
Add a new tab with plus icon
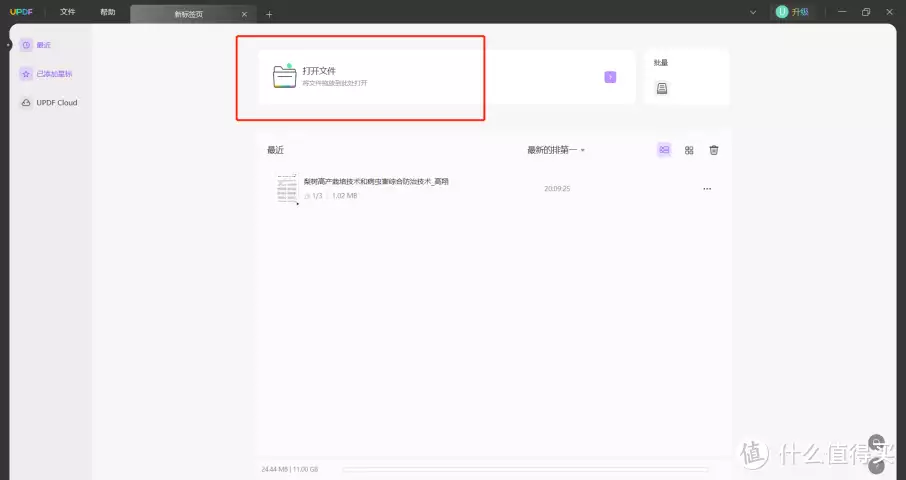pos(269,14)
